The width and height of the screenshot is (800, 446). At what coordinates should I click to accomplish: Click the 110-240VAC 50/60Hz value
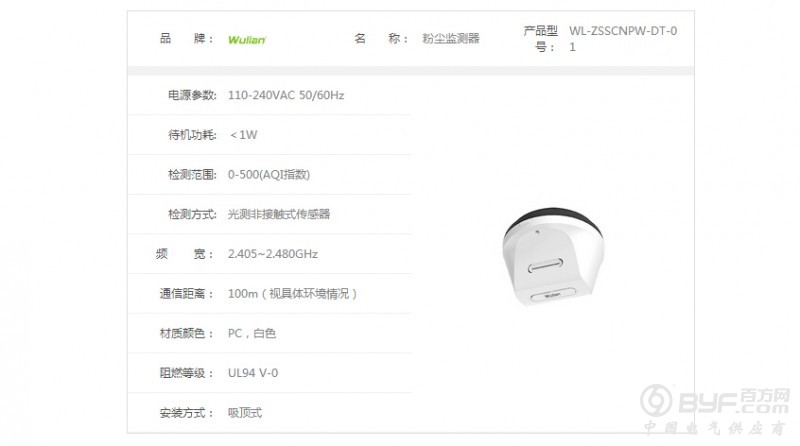click(x=286, y=95)
